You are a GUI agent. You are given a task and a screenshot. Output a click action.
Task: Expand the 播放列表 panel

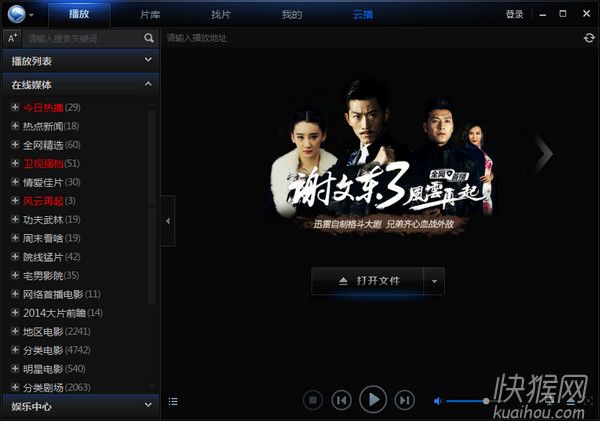[x=81, y=60]
